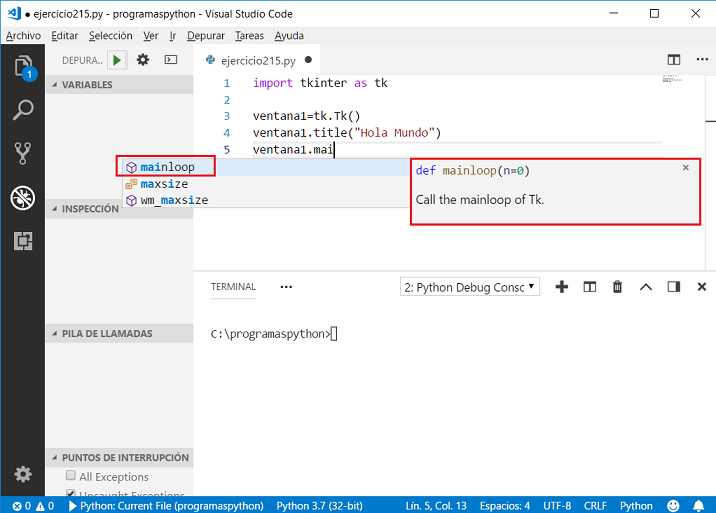Split the editor to the right

674,60
